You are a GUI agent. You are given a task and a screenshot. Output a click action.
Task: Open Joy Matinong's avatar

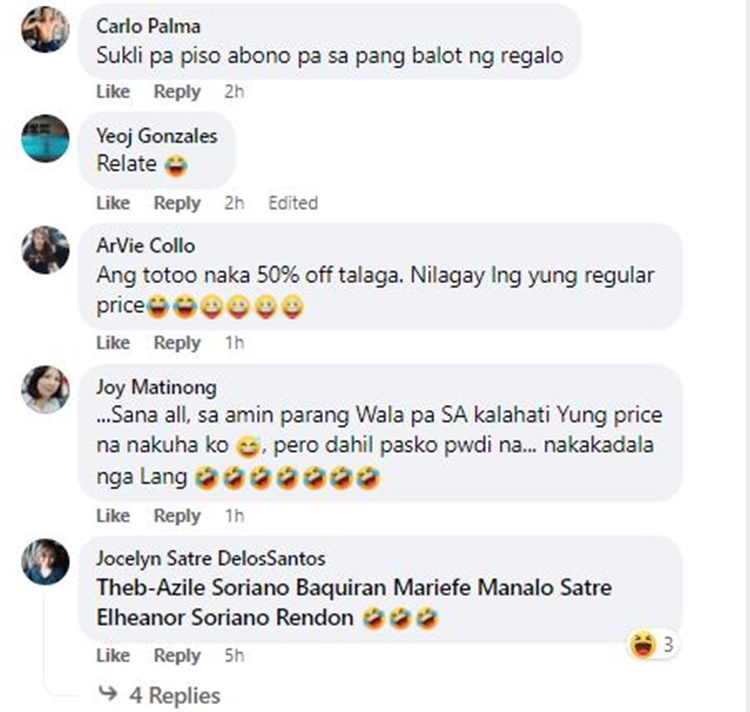45,389
